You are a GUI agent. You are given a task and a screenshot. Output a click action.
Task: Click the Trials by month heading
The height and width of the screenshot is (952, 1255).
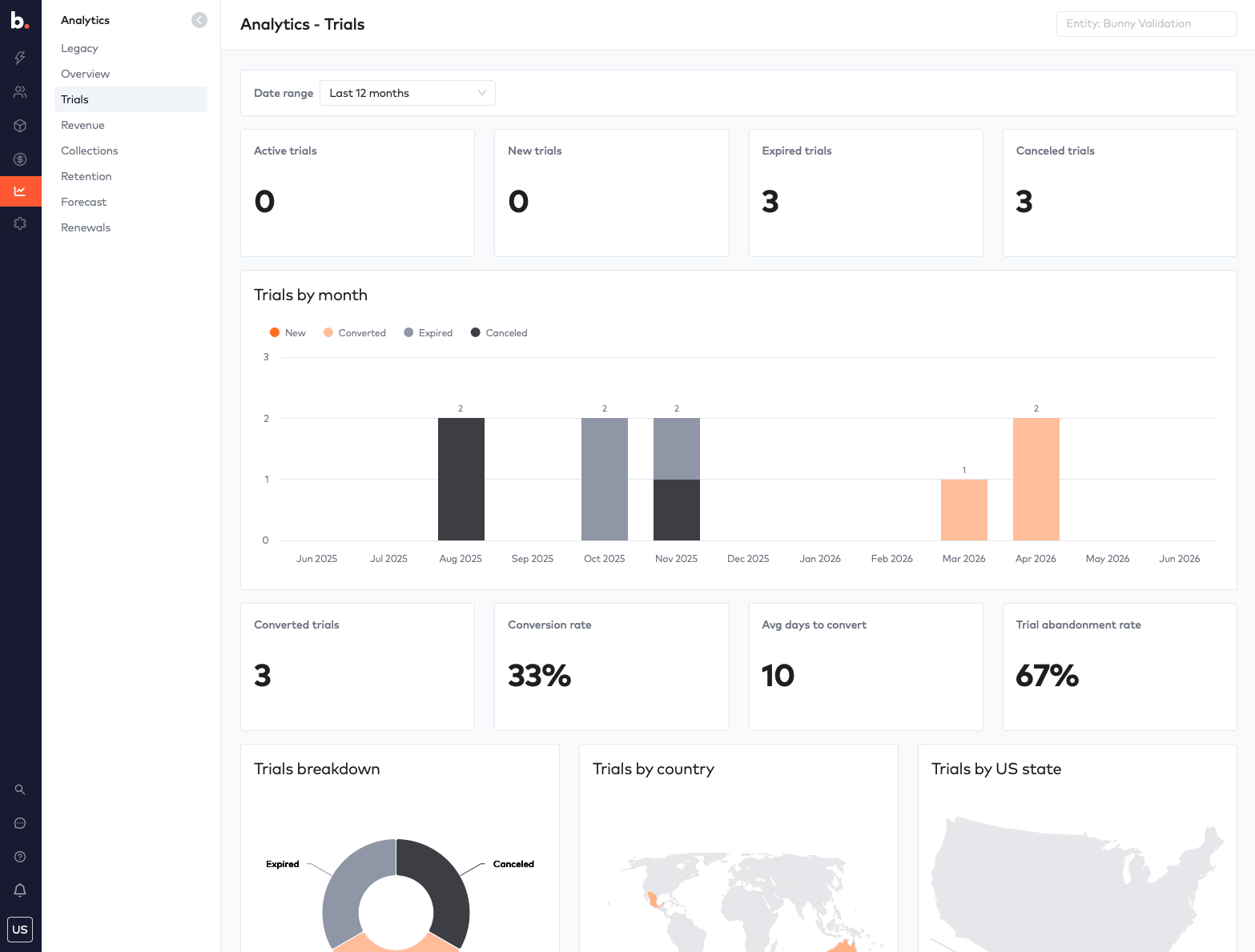click(x=311, y=295)
